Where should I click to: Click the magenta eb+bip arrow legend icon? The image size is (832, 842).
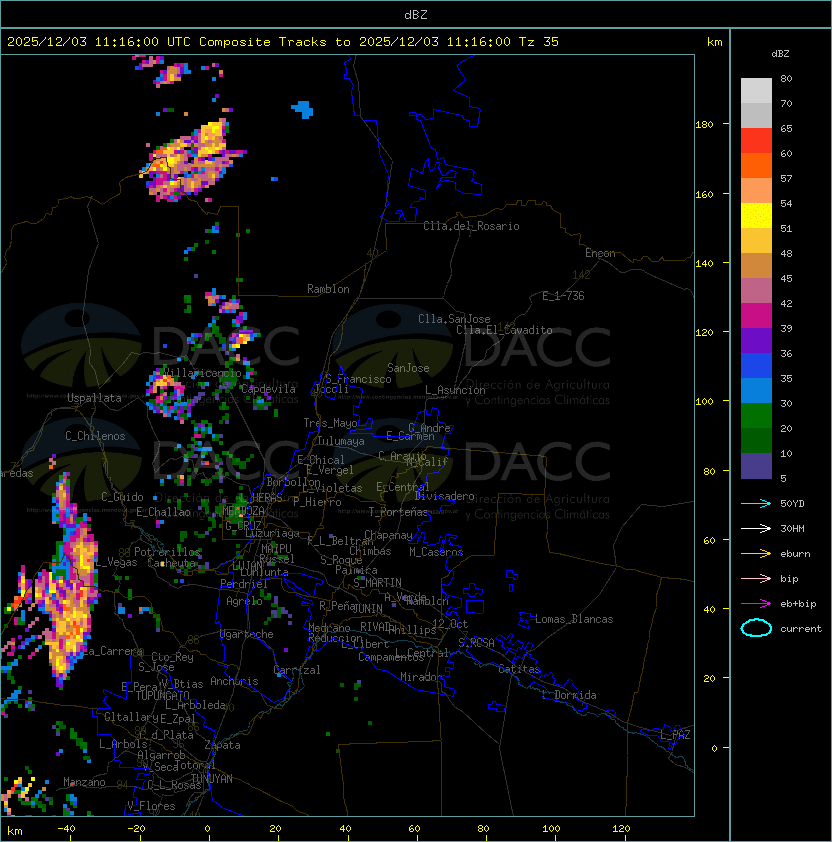tap(756, 604)
